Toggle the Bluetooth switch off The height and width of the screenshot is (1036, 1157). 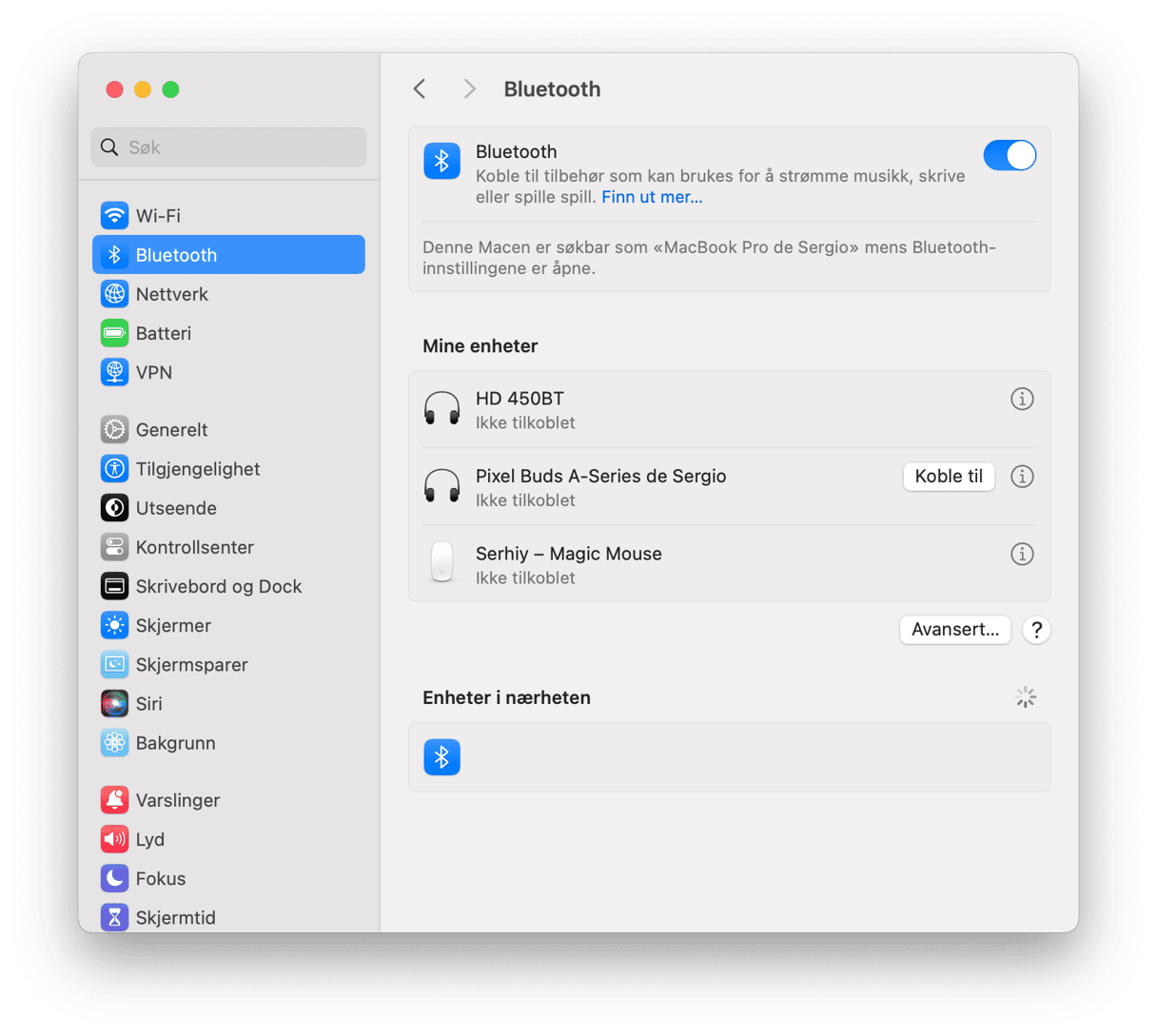(x=1009, y=155)
